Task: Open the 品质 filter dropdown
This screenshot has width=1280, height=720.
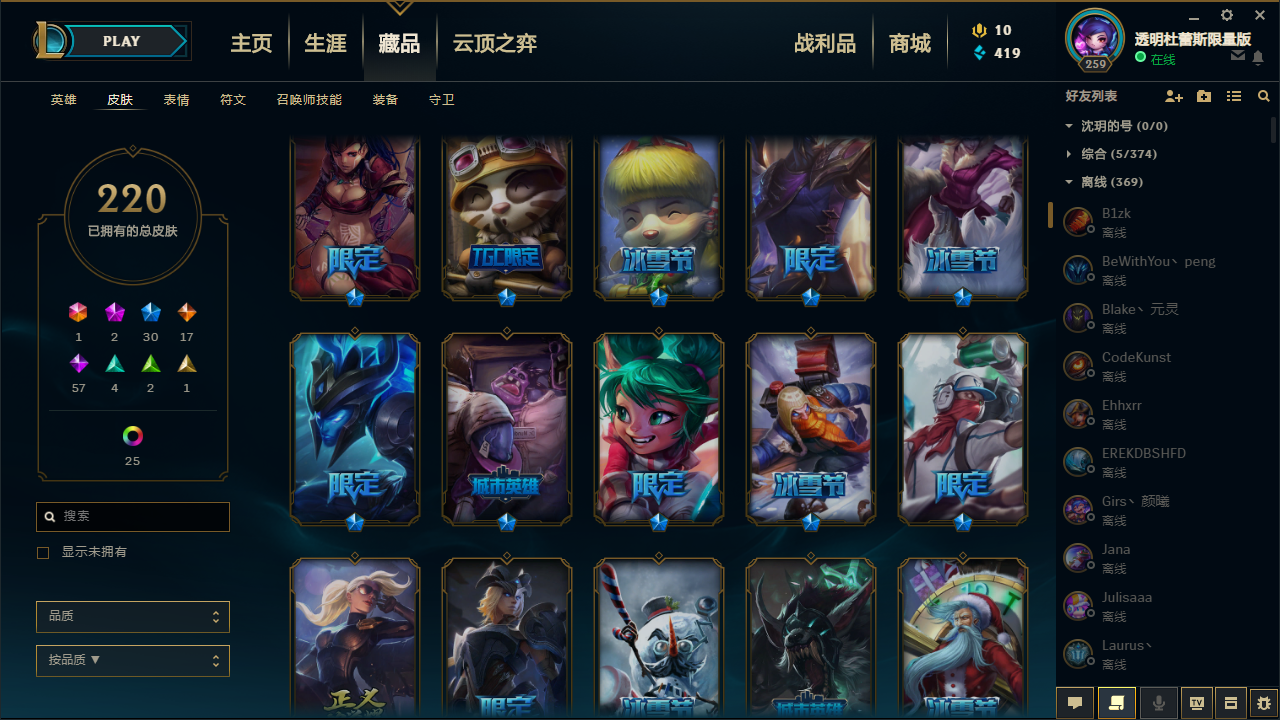Action: coord(133,617)
